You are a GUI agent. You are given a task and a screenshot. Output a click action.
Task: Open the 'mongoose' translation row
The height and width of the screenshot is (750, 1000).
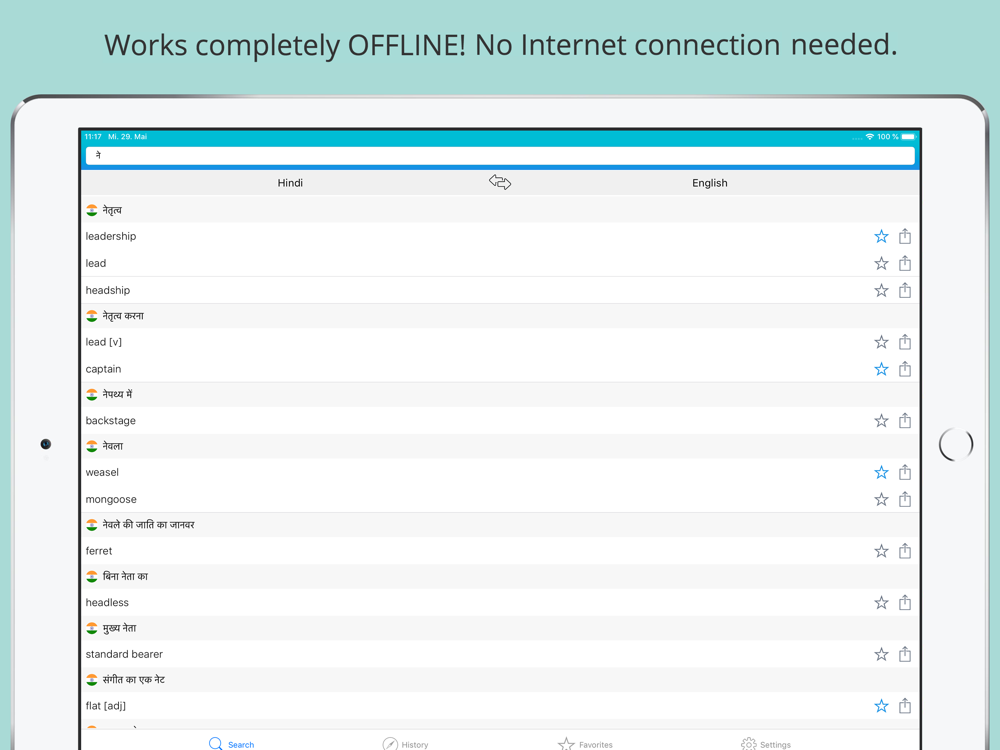(x=400, y=499)
